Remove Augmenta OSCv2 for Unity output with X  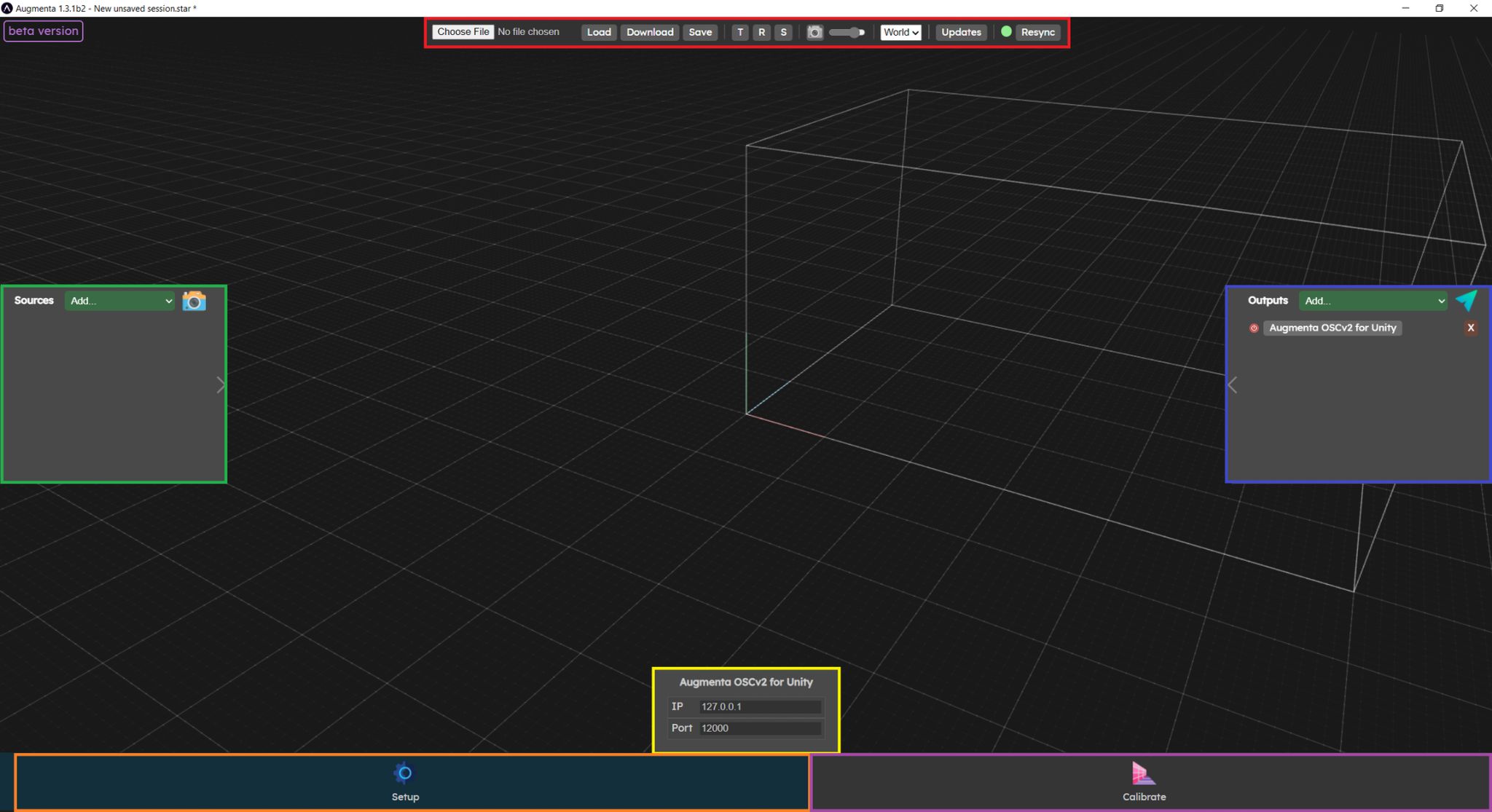(x=1470, y=328)
